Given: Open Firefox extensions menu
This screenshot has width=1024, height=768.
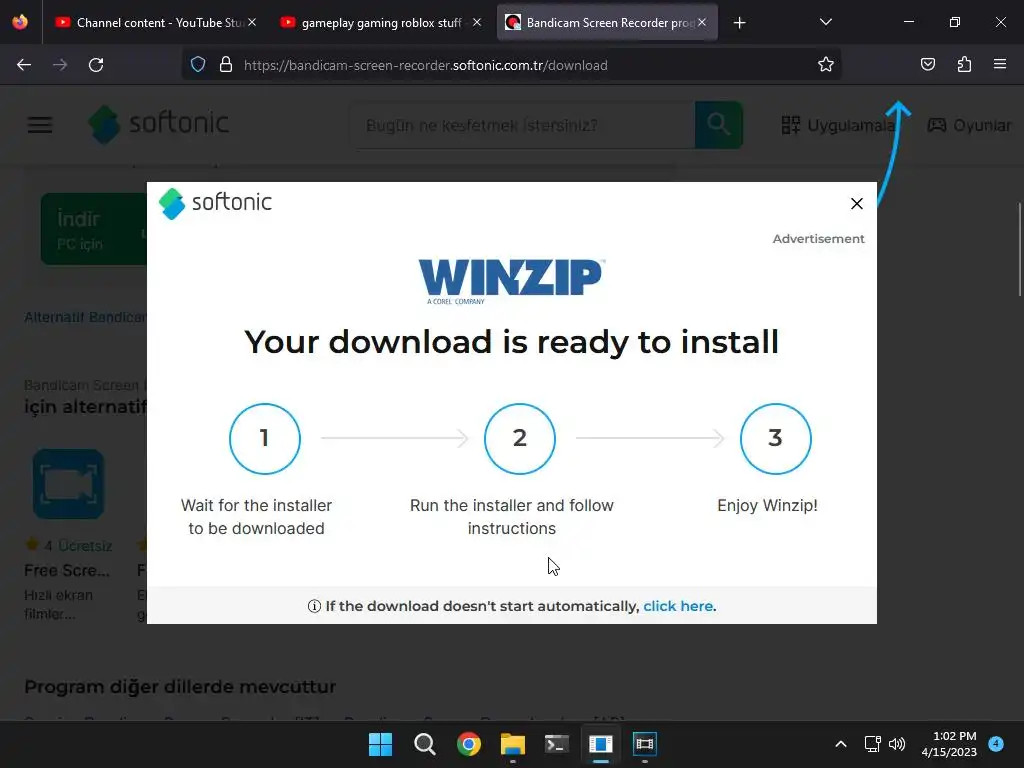Looking at the screenshot, I should click(x=964, y=65).
